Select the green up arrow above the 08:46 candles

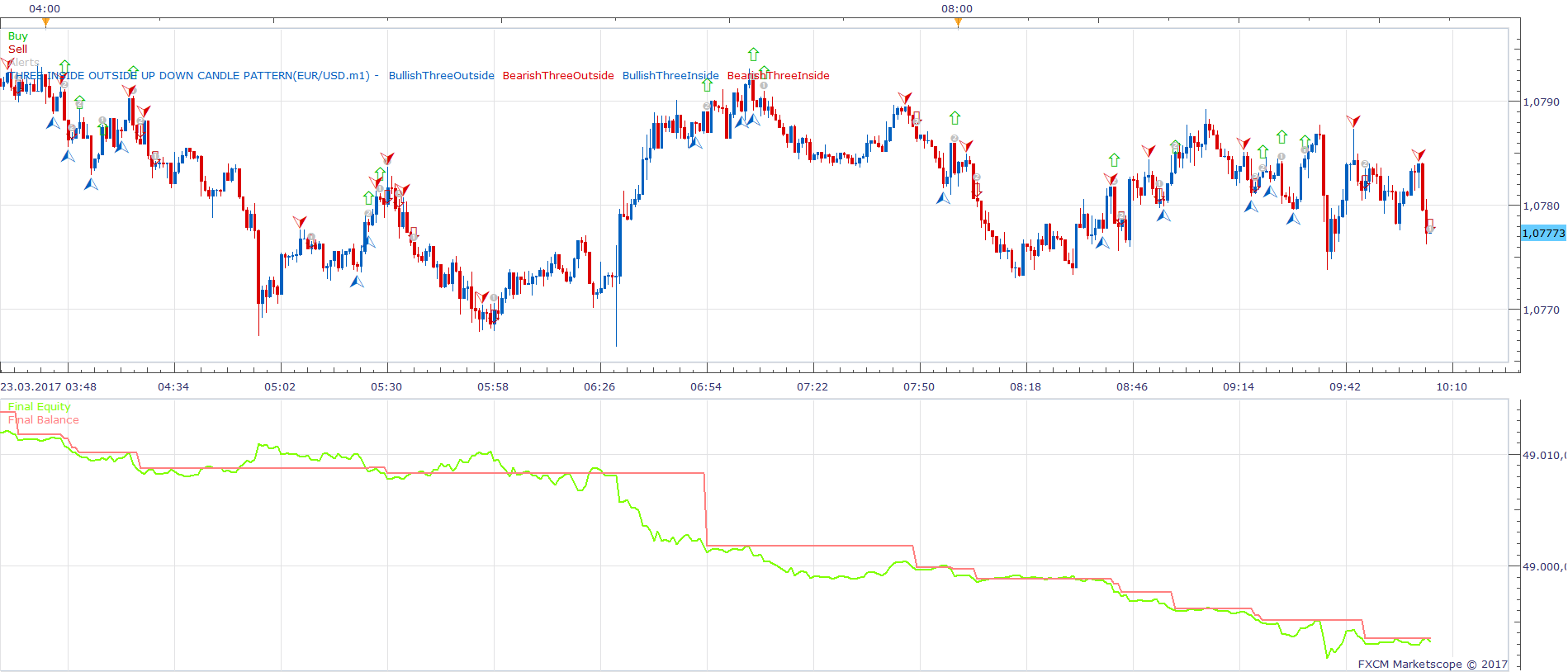(1115, 159)
